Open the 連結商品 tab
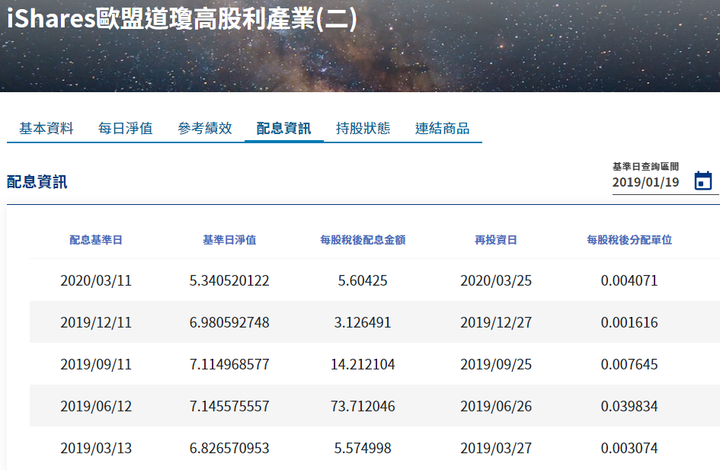Image resolution: width=720 pixels, height=470 pixels. coord(442,128)
